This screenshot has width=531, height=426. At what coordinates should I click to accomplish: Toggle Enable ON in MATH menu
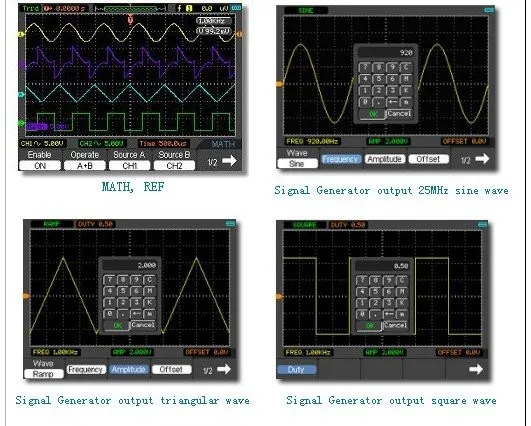click(x=40, y=166)
